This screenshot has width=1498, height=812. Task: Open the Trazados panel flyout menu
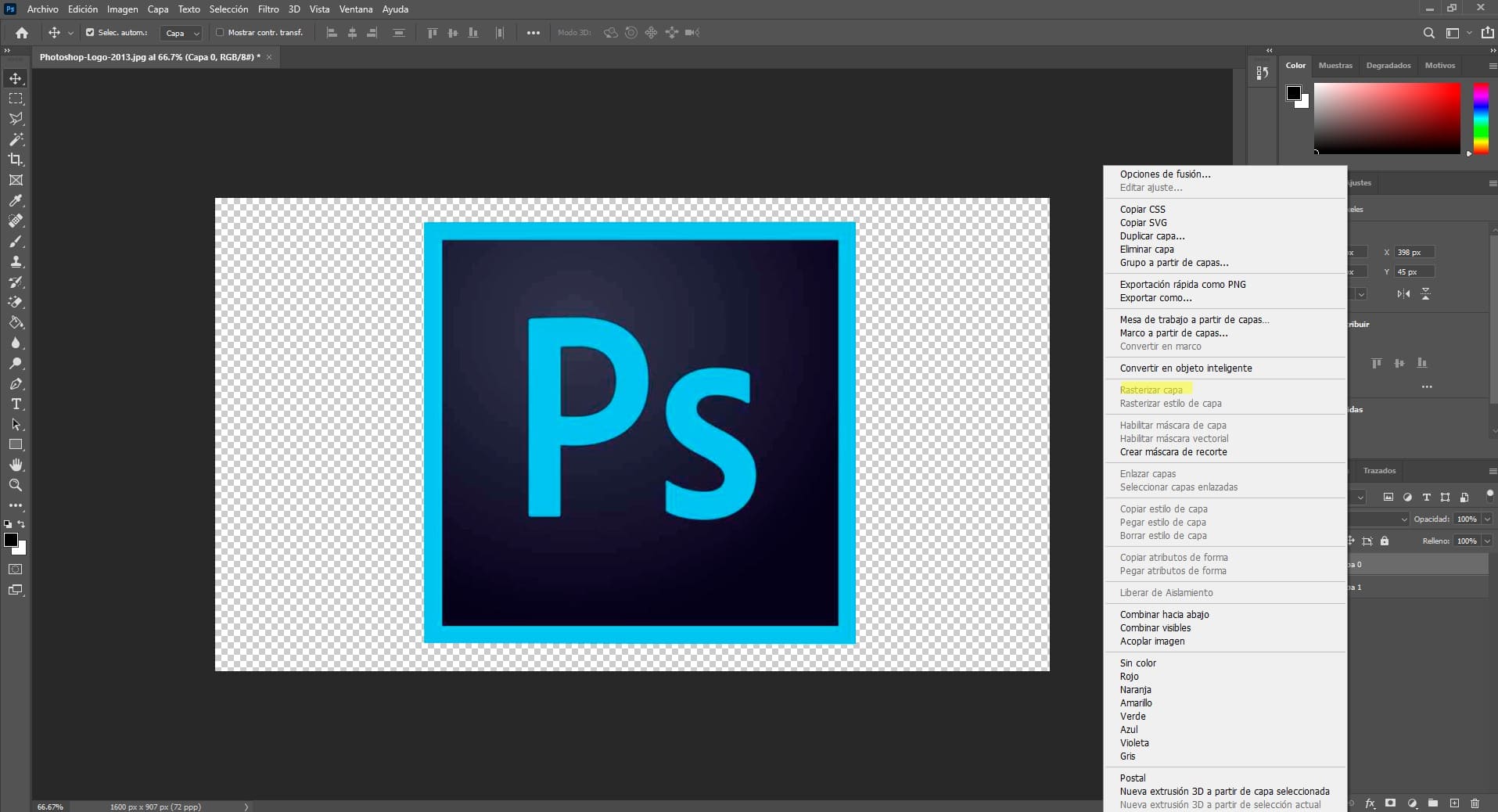1493,471
